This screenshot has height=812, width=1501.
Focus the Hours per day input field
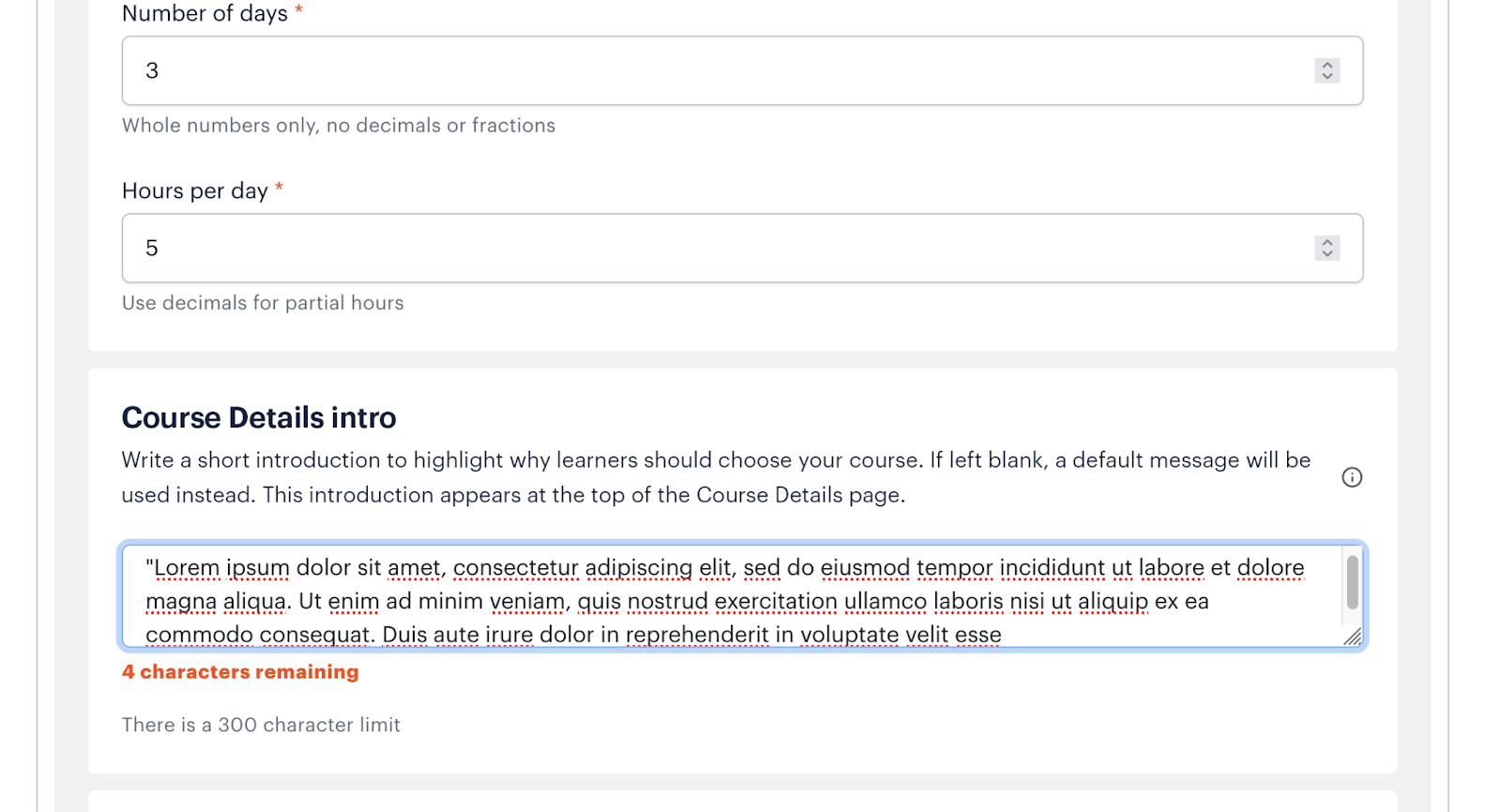[x=742, y=248]
